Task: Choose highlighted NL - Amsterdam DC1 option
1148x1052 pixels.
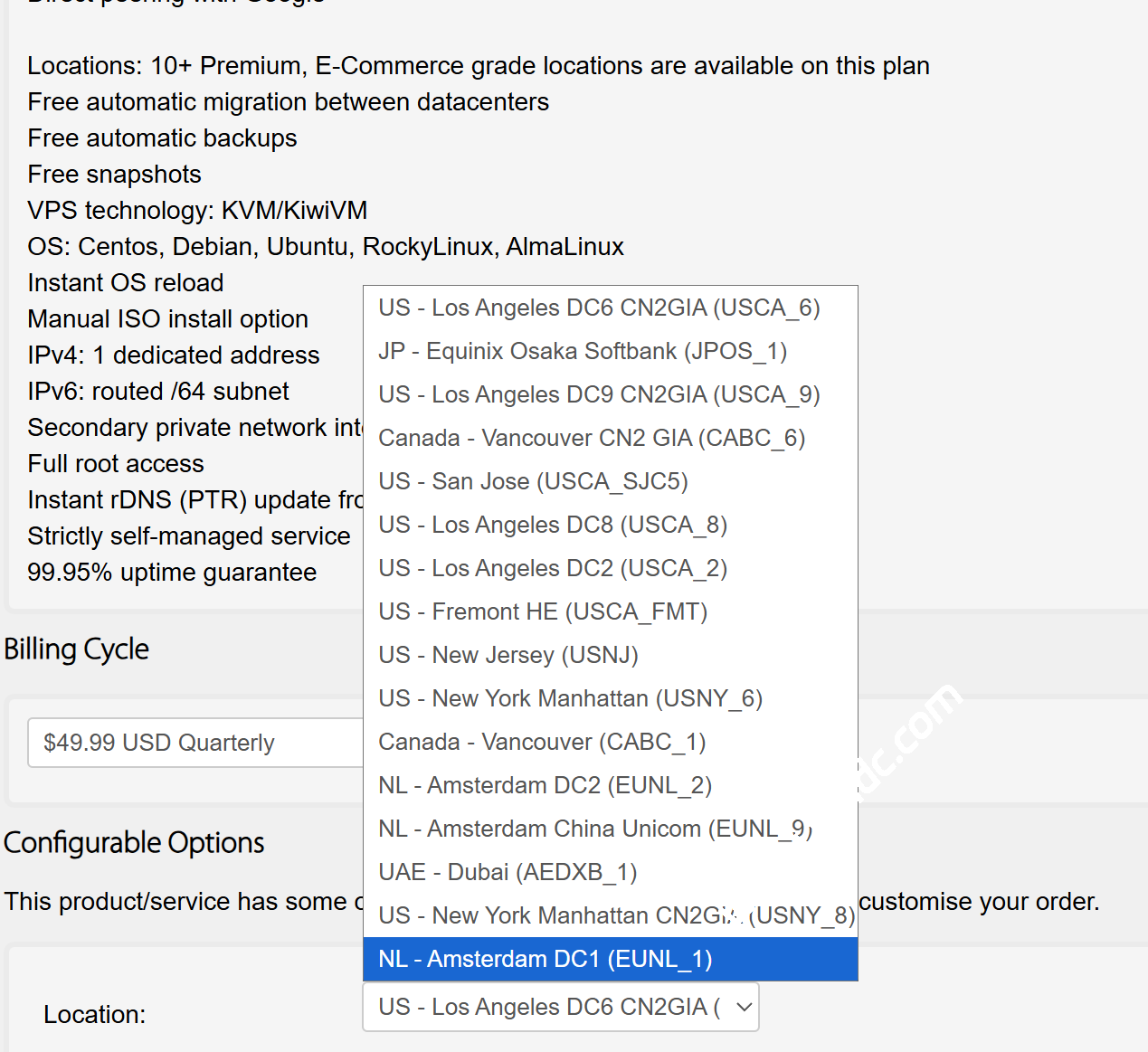Action: point(610,959)
